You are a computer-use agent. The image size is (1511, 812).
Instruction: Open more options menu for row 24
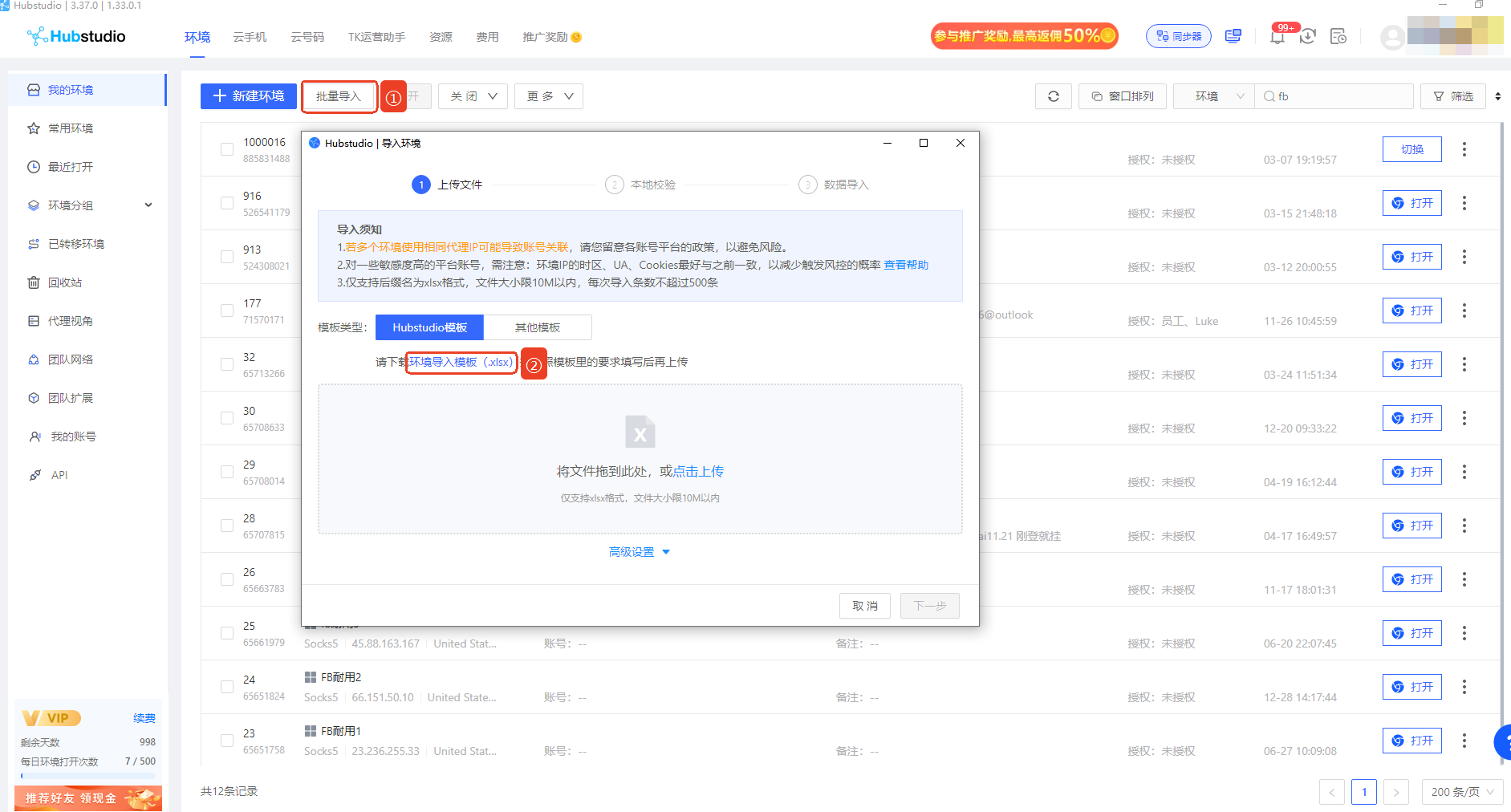1464,687
